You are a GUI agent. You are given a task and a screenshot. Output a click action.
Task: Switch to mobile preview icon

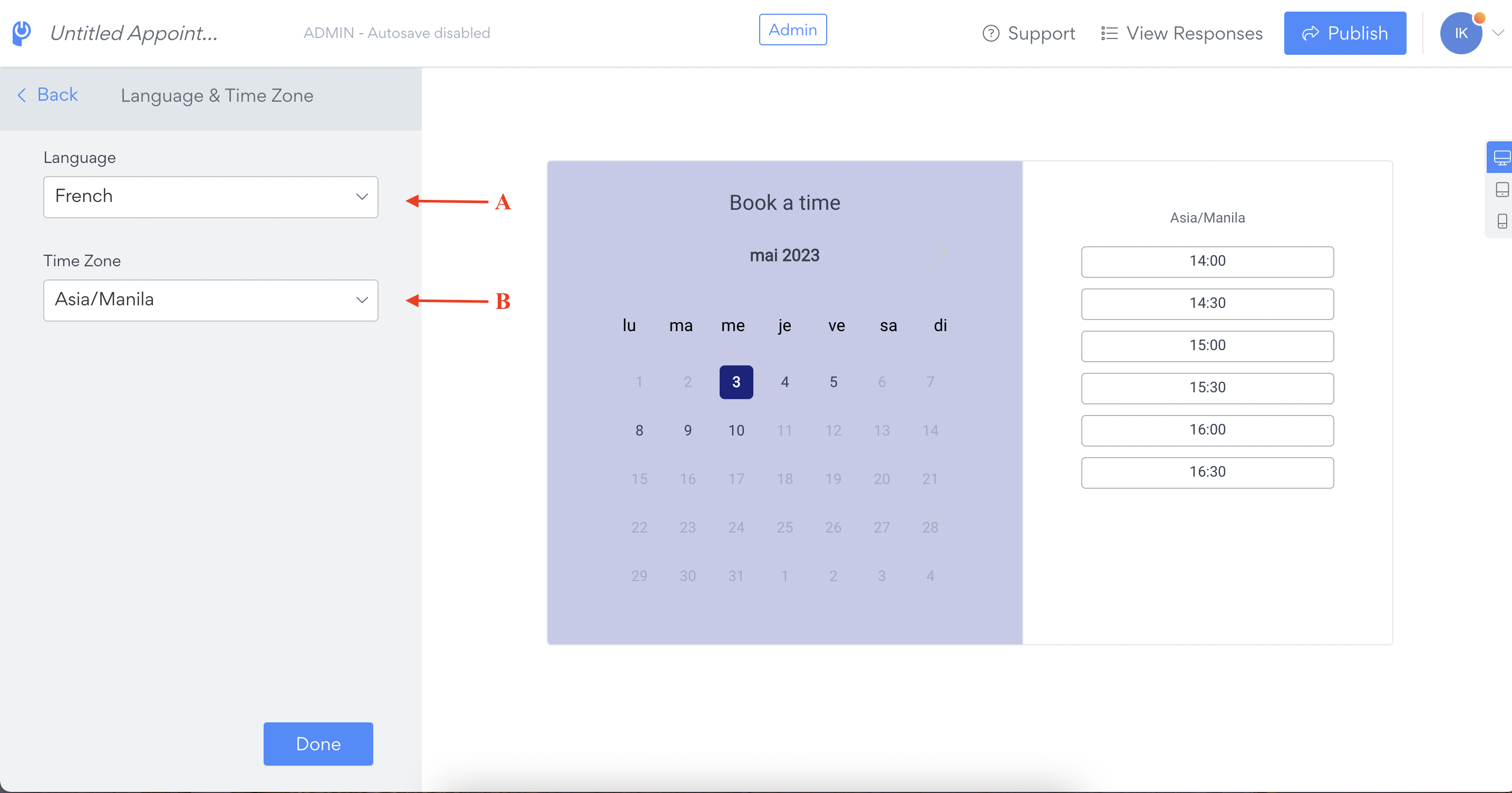(x=1501, y=221)
